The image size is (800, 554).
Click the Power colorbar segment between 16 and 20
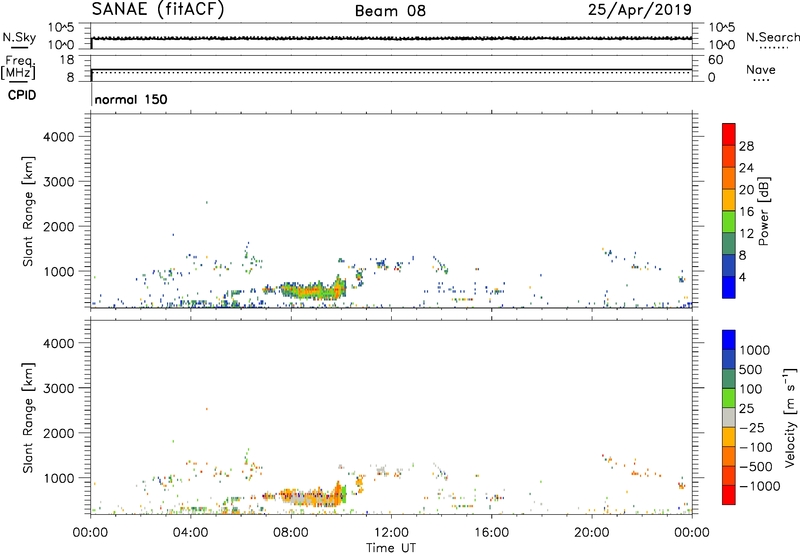(x=729, y=200)
